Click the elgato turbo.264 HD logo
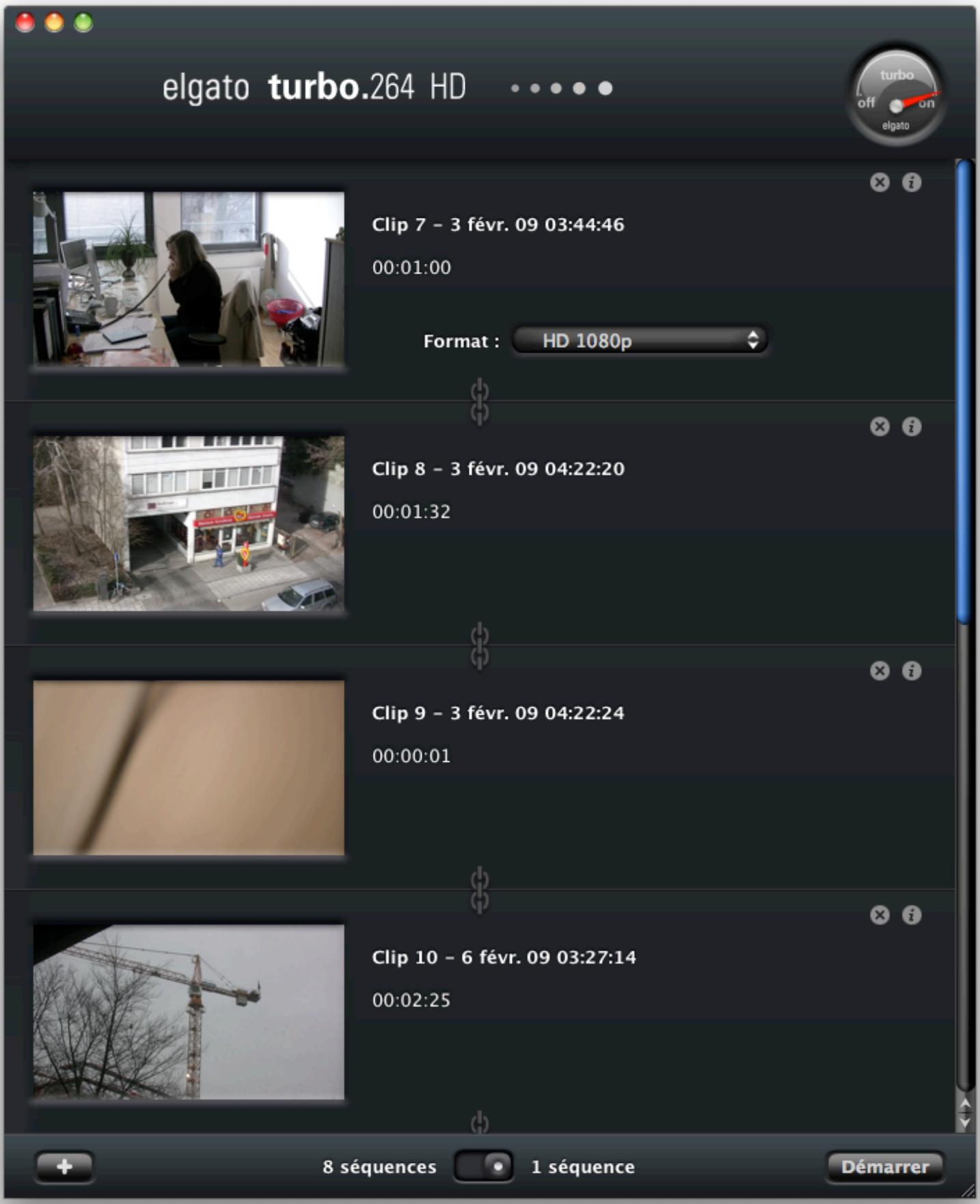This screenshot has height=1204, width=980. point(314,87)
